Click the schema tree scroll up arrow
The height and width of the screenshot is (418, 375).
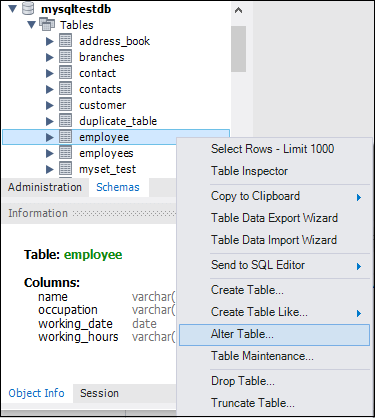238,11
